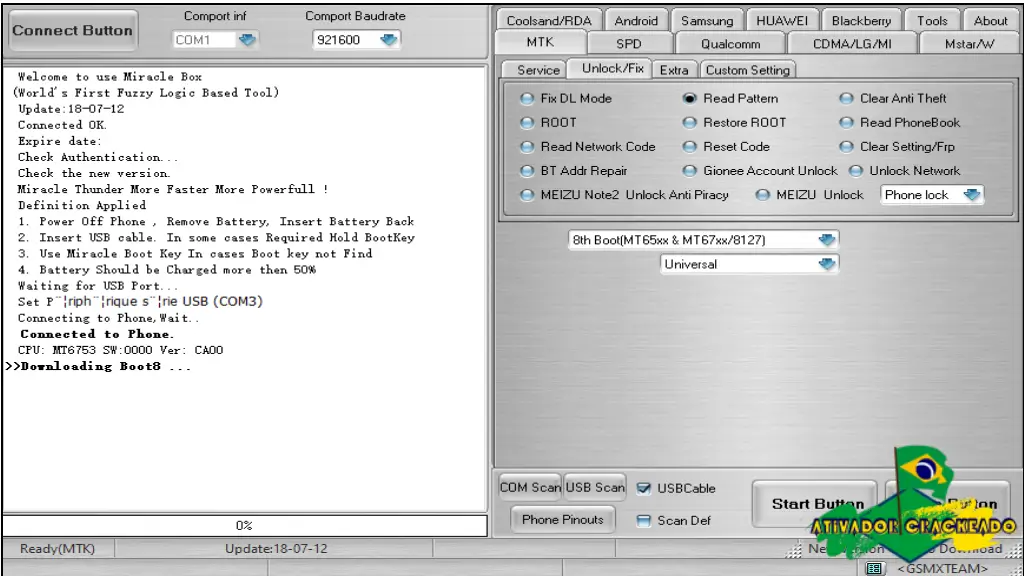
Task: Open the Tools tab
Action: (932, 21)
